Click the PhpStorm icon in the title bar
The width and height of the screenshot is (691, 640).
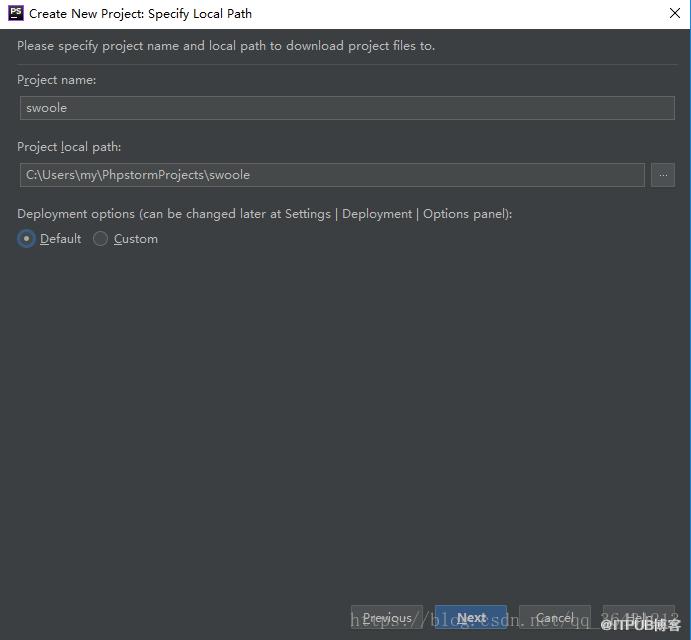click(x=16, y=13)
